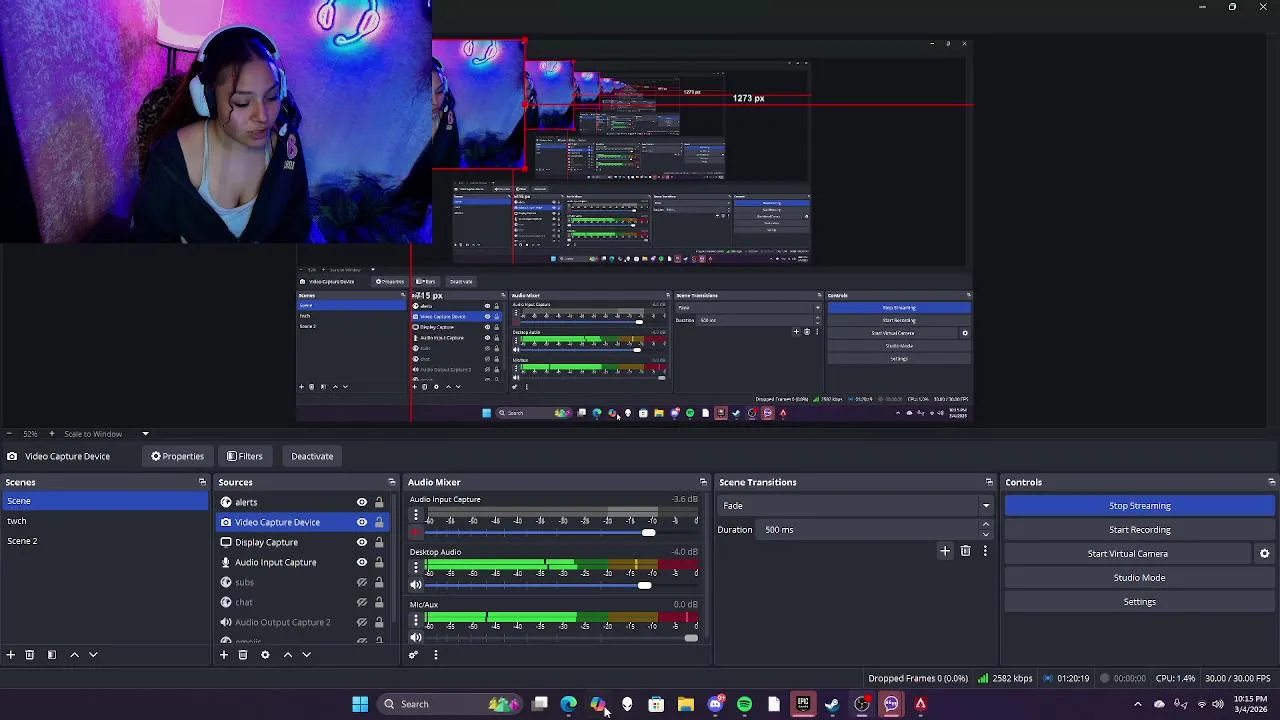Screen dimensions: 1280x720
Task: Show the chat source
Action: pyautogui.click(x=362, y=602)
